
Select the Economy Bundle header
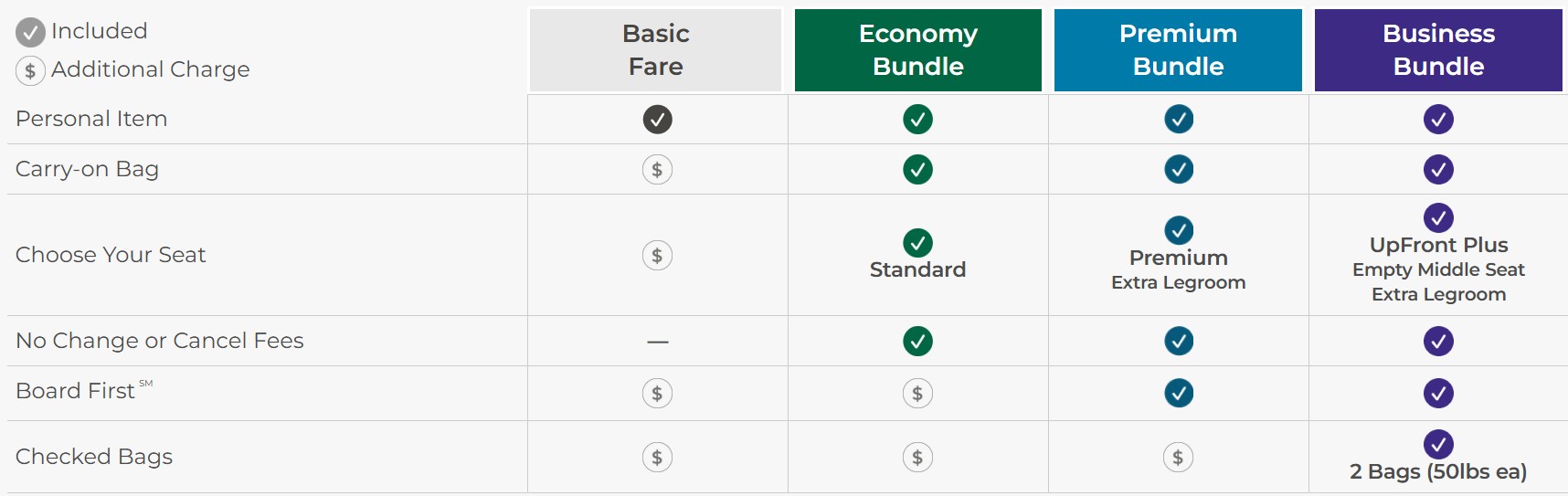(x=917, y=50)
